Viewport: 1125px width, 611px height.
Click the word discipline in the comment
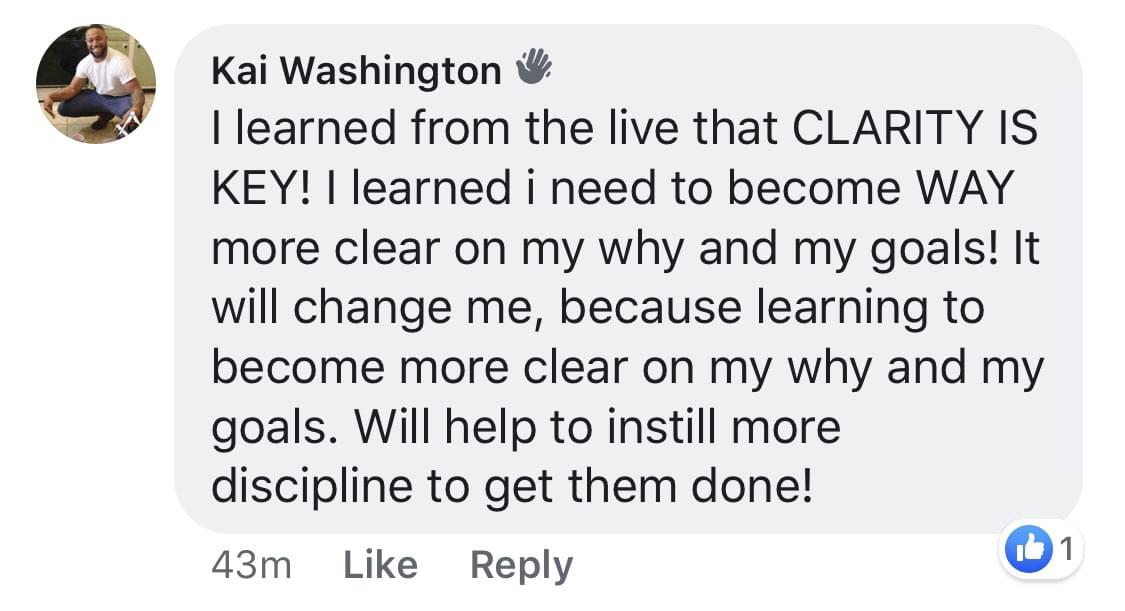(x=312, y=487)
